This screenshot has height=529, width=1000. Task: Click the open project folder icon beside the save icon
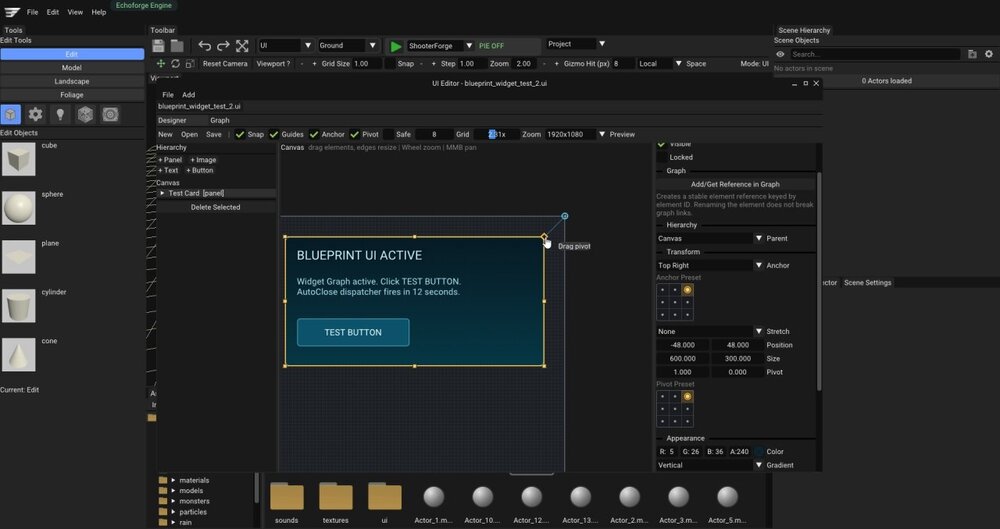177,46
